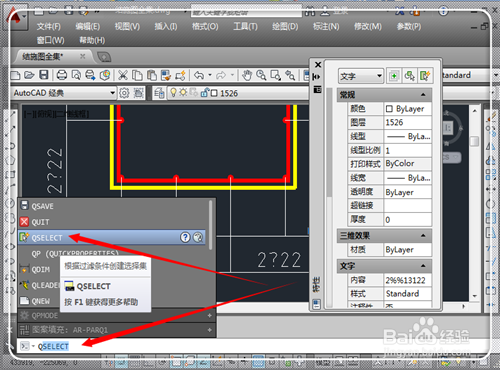Select the Pan hand tool
The height and width of the screenshot is (370, 500).
coord(247,75)
